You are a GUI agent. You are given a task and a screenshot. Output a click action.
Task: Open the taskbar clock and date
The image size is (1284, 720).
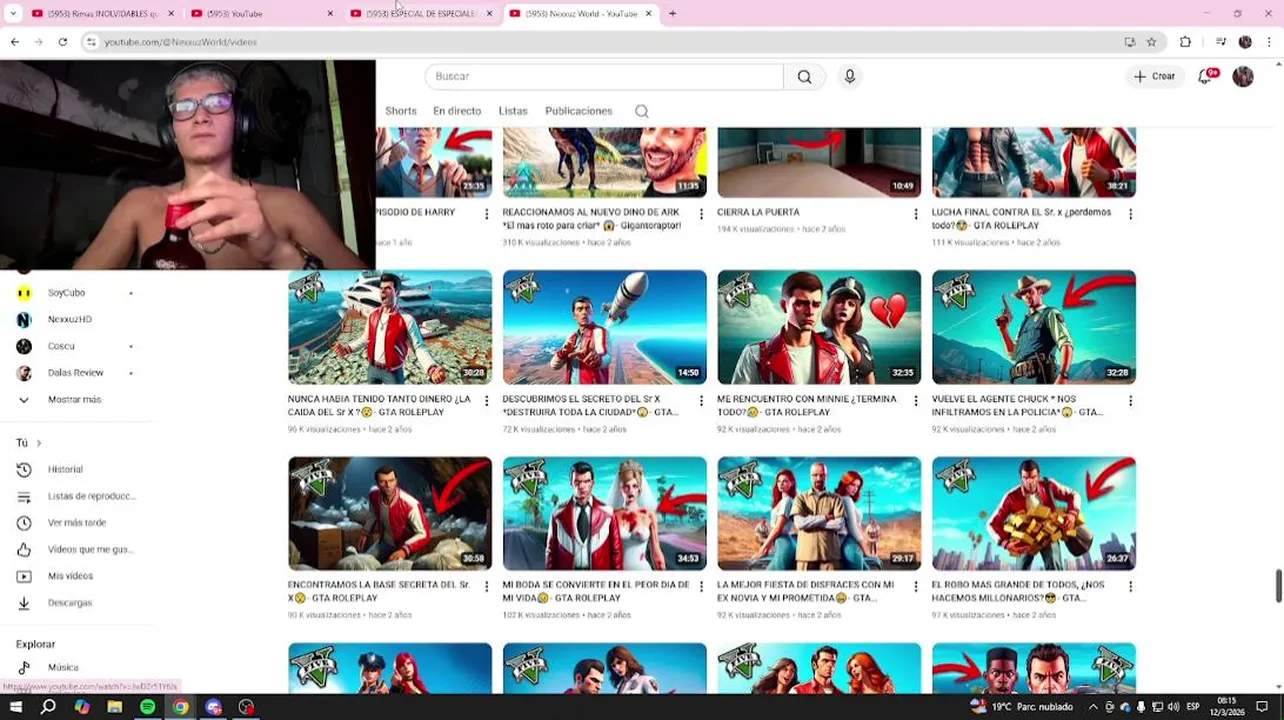click(1226, 706)
